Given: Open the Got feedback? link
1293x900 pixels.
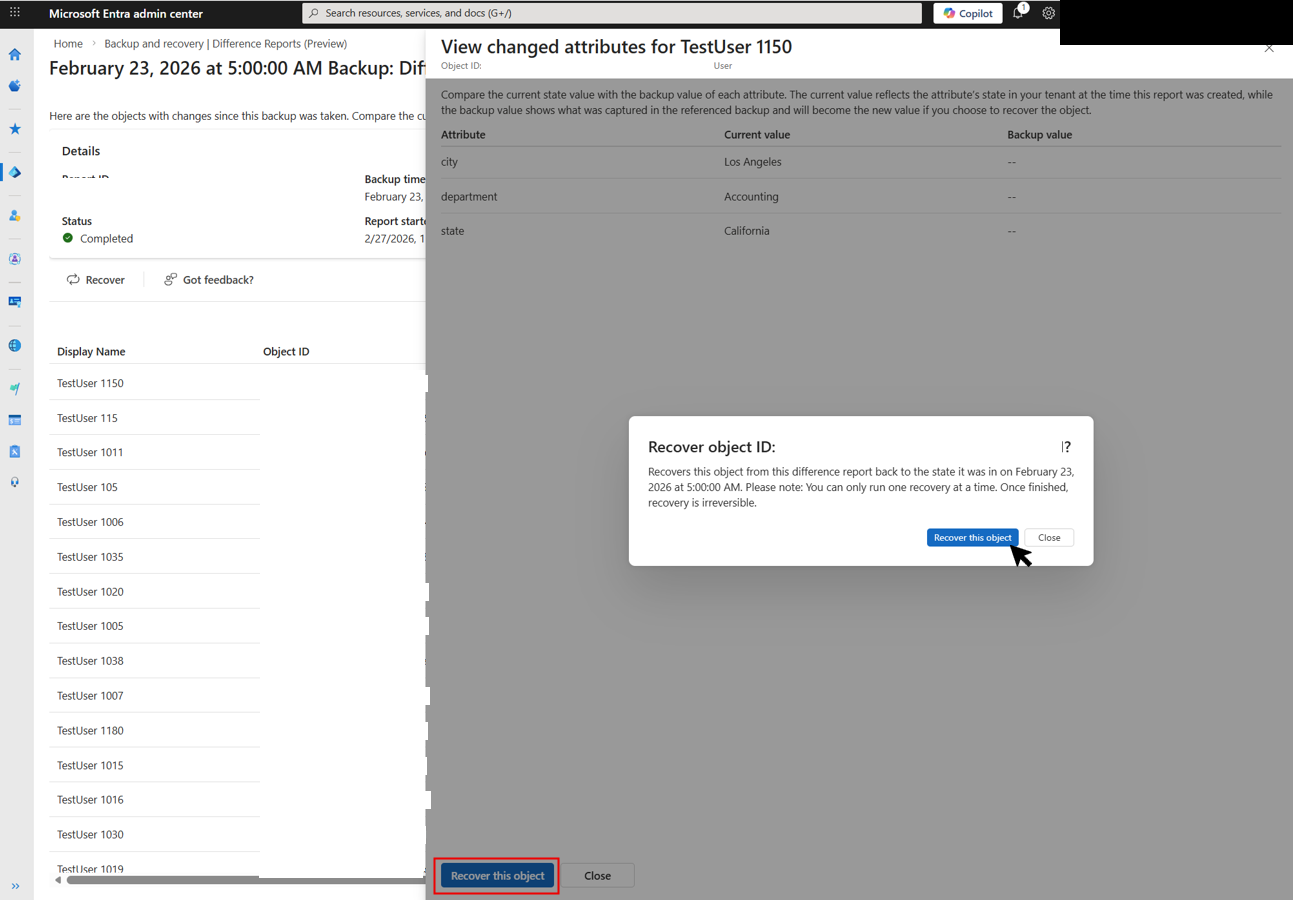Looking at the screenshot, I should pos(209,280).
